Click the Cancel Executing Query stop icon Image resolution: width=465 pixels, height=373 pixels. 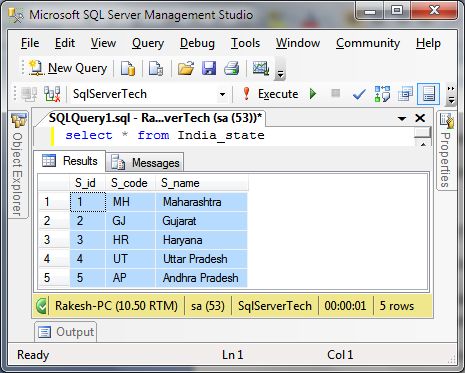pos(336,93)
